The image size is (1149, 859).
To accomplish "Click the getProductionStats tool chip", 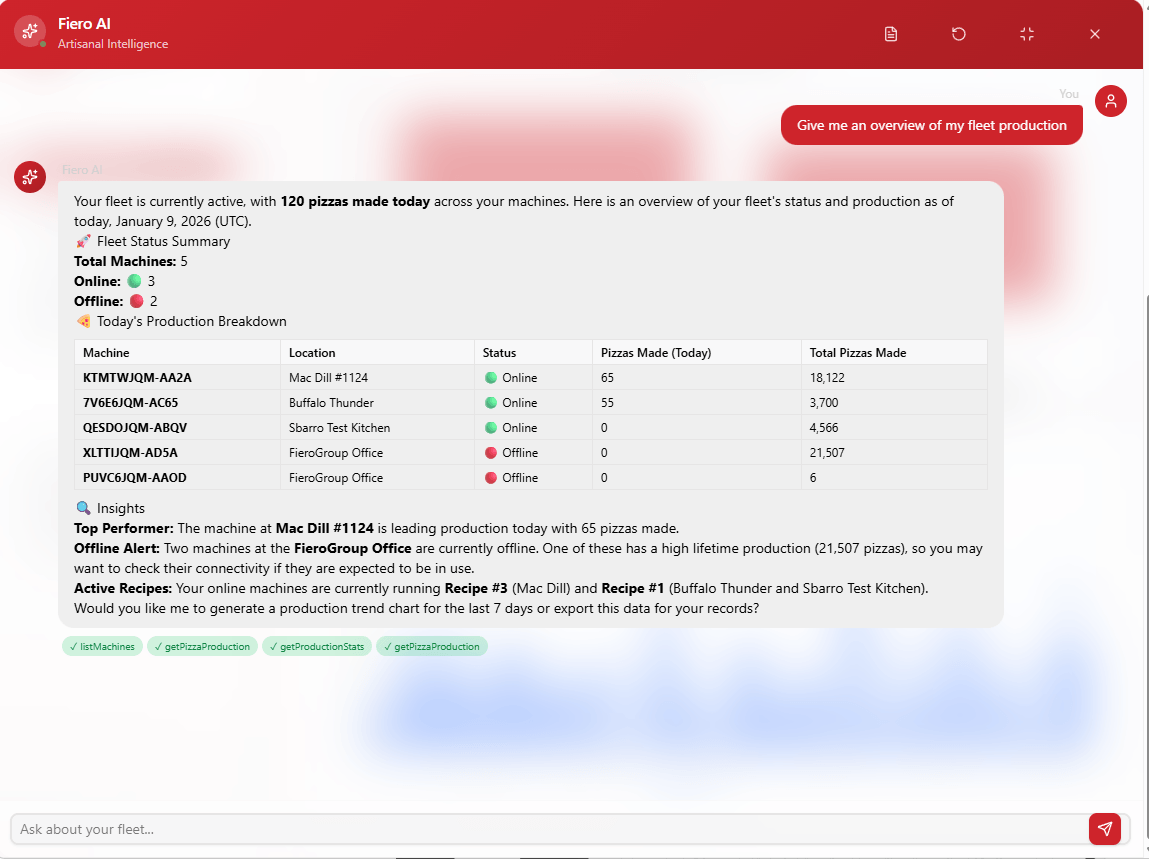I will point(317,647).
